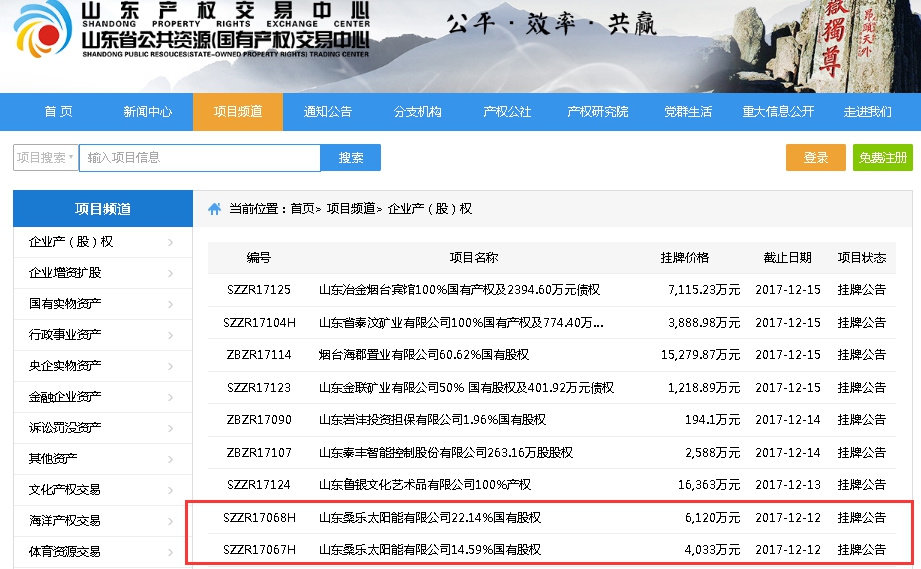The width and height of the screenshot is (921, 569).
Task: Select 行政事业资产 in the sidebar
Action: 65,335
